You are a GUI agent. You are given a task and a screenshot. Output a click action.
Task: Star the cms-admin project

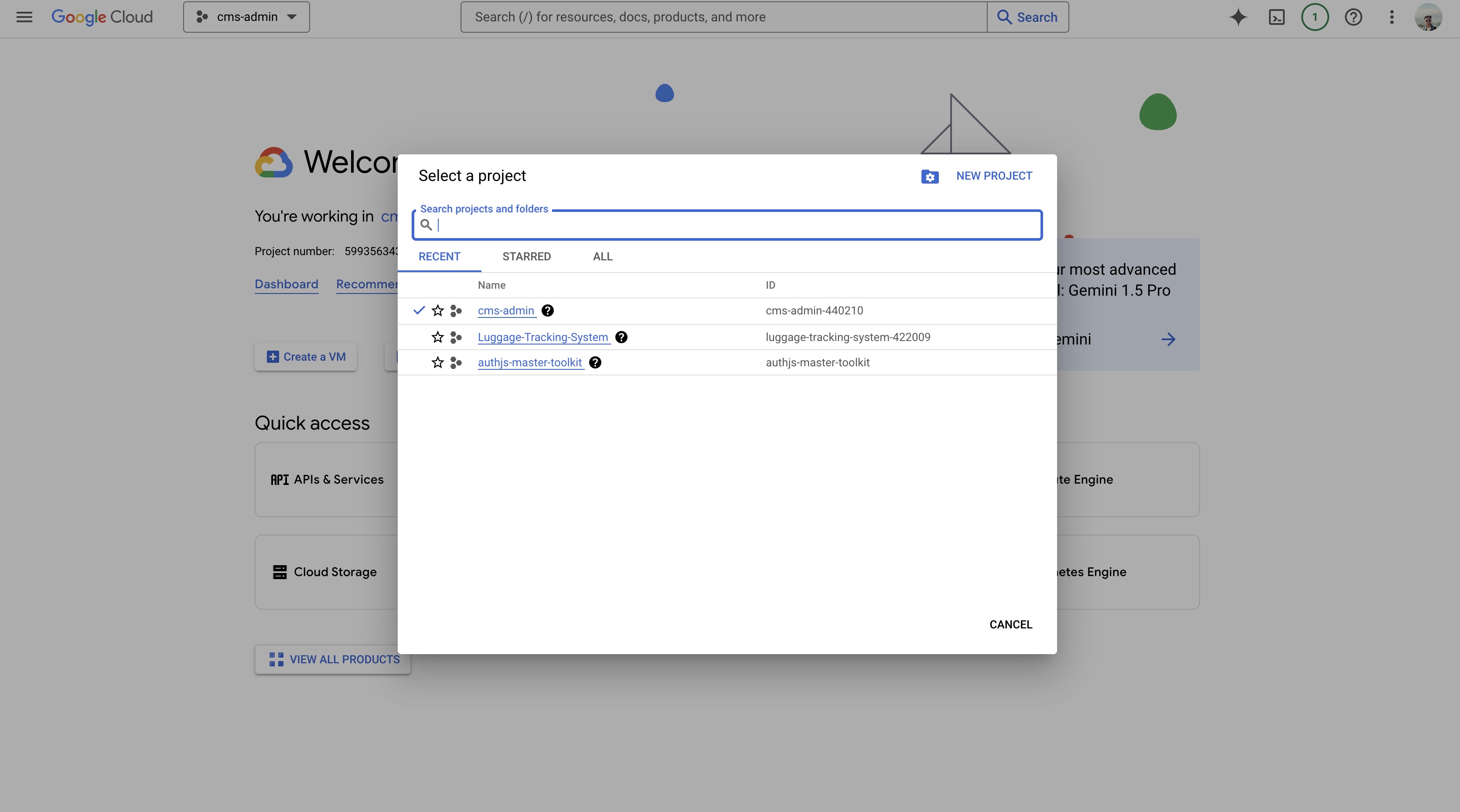pos(437,310)
